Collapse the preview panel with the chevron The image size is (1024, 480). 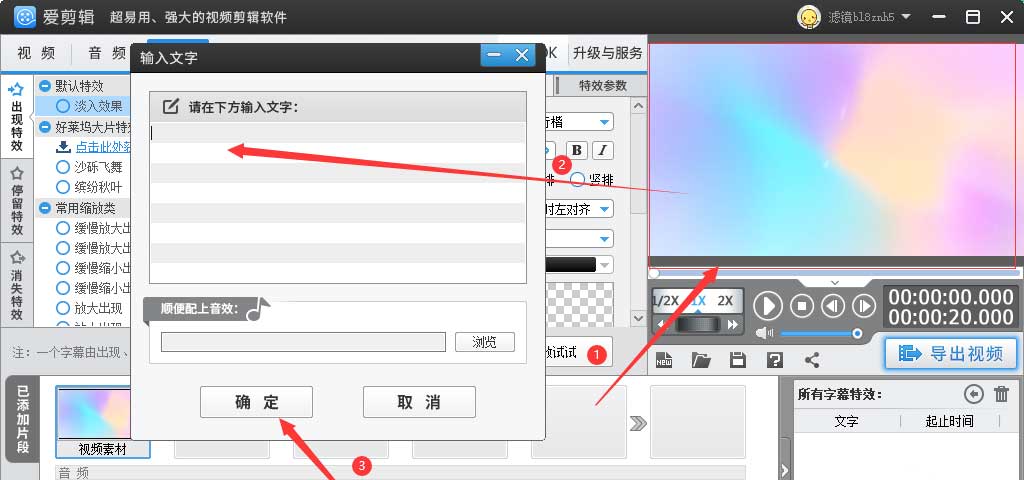[x=835, y=283]
